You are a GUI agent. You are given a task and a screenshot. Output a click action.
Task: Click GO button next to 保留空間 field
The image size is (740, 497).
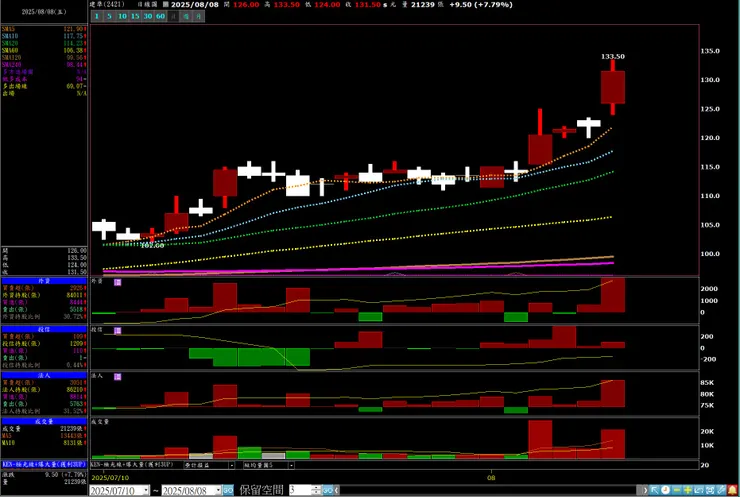pyautogui.click(x=328, y=490)
